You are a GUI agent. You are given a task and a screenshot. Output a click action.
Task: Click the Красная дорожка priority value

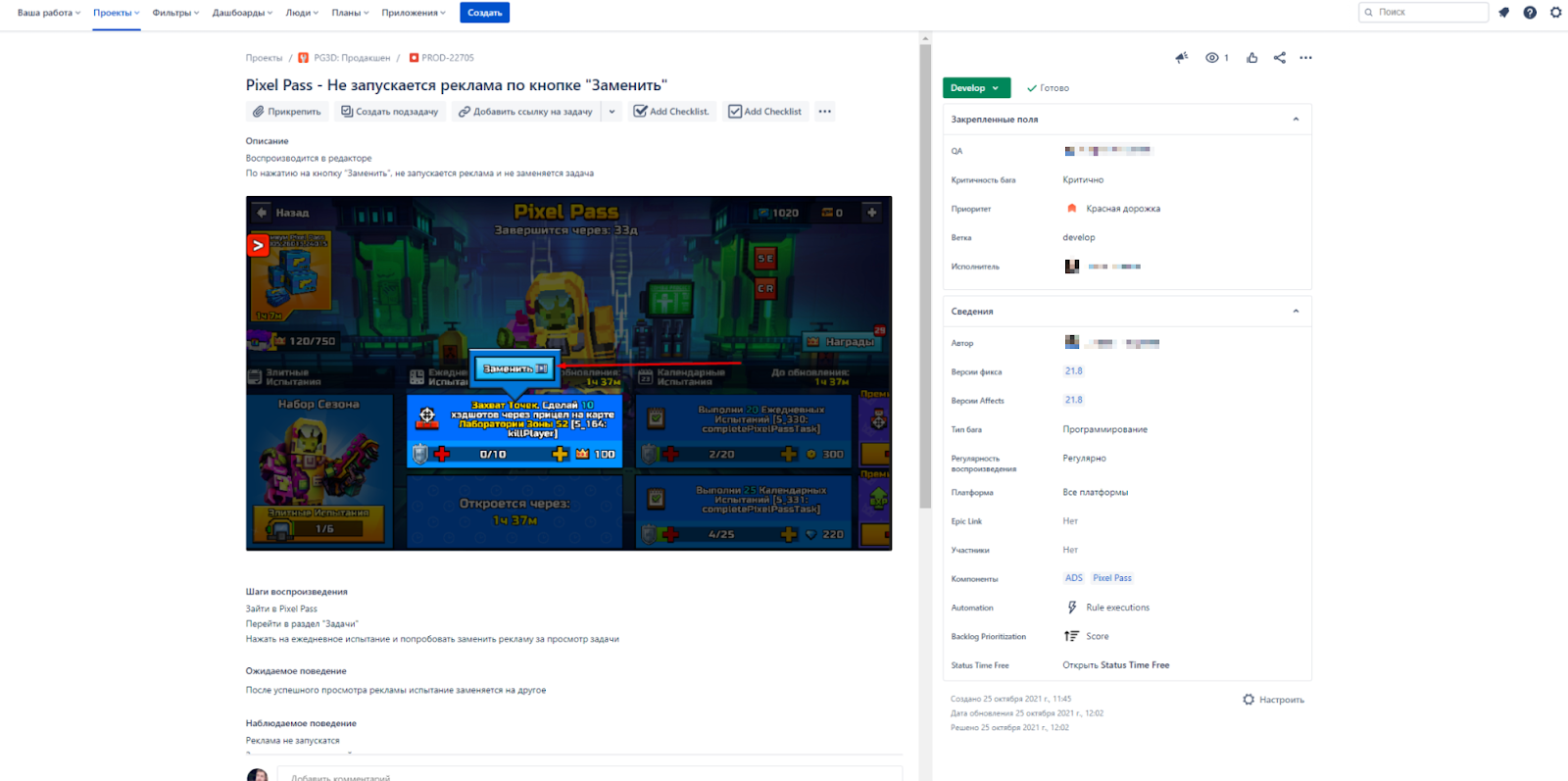click(1123, 209)
